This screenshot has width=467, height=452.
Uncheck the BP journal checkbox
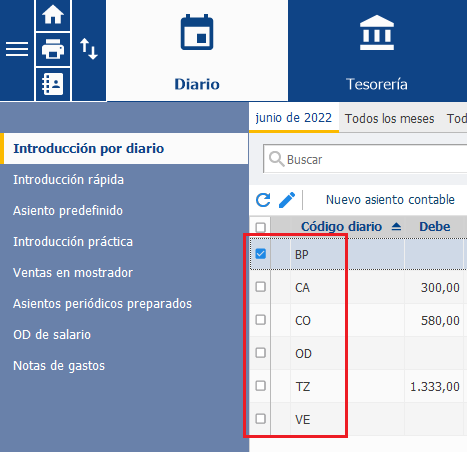[260, 254]
